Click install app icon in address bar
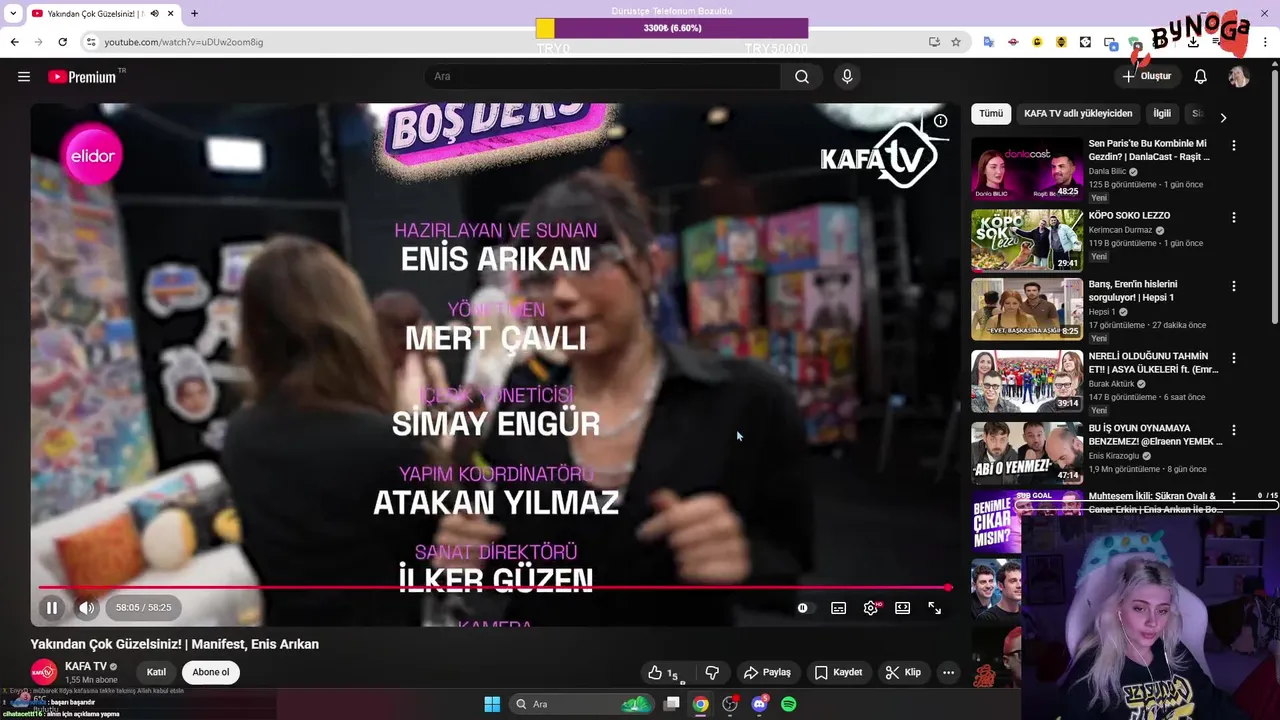The image size is (1280, 720). pos(934,42)
